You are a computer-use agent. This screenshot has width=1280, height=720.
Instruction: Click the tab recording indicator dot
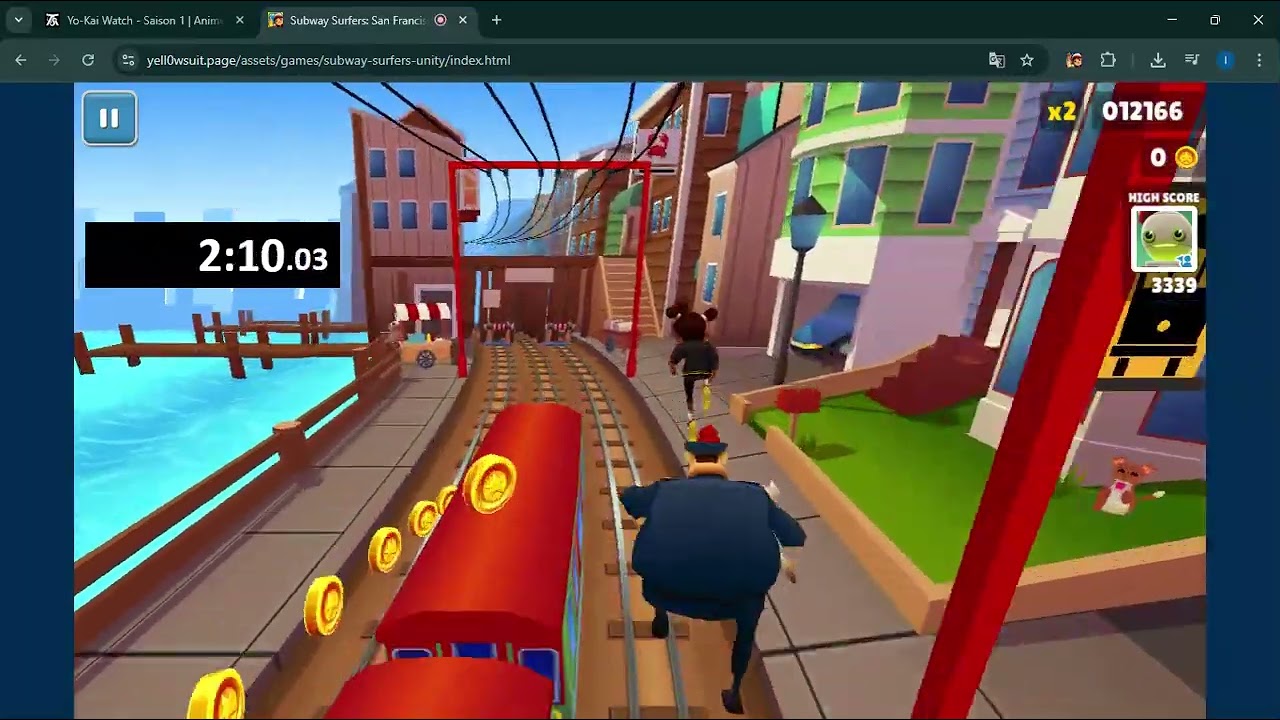[440, 20]
